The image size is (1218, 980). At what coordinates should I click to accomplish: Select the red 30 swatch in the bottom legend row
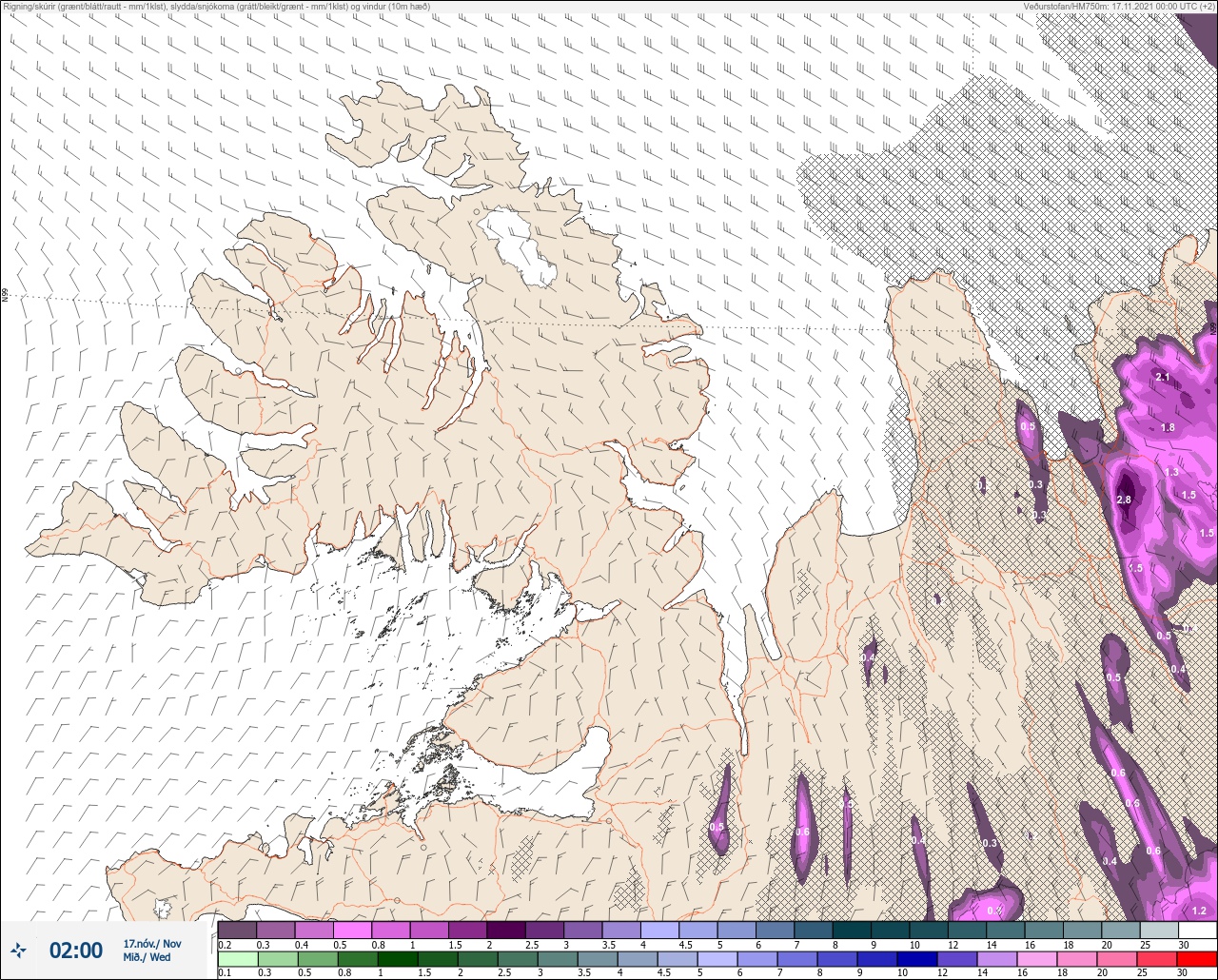pyautogui.click(x=1196, y=958)
